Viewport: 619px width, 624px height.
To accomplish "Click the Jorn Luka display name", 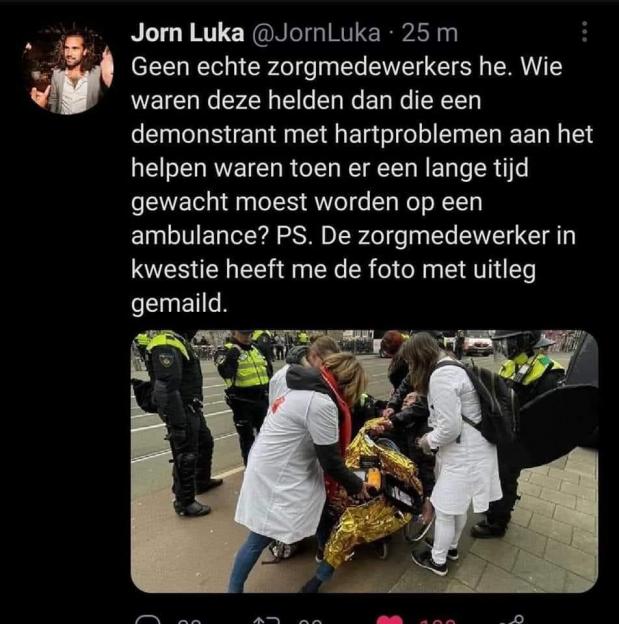I will click(x=187, y=33).
